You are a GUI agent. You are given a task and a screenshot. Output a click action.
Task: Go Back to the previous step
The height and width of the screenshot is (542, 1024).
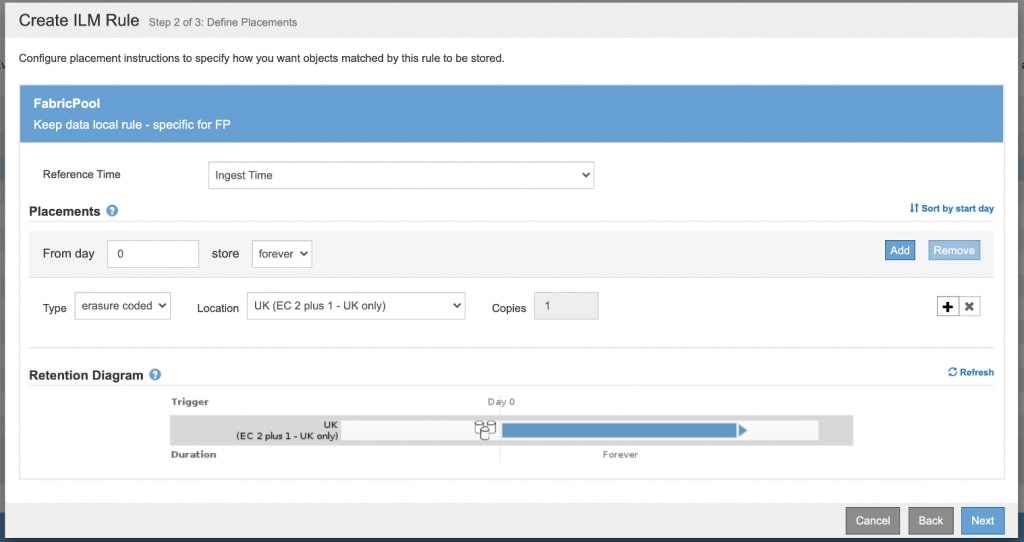930,520
